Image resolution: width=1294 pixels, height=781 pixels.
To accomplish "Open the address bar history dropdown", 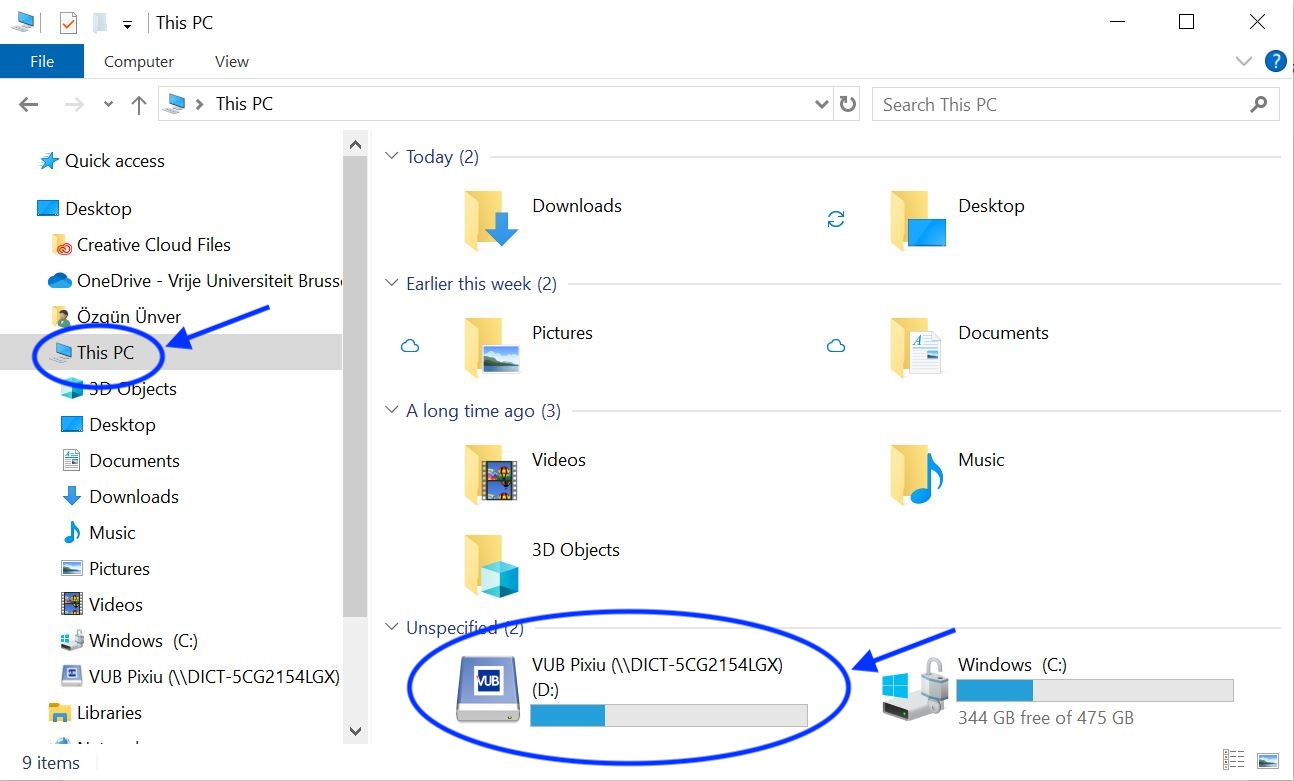I will (822, 104).
